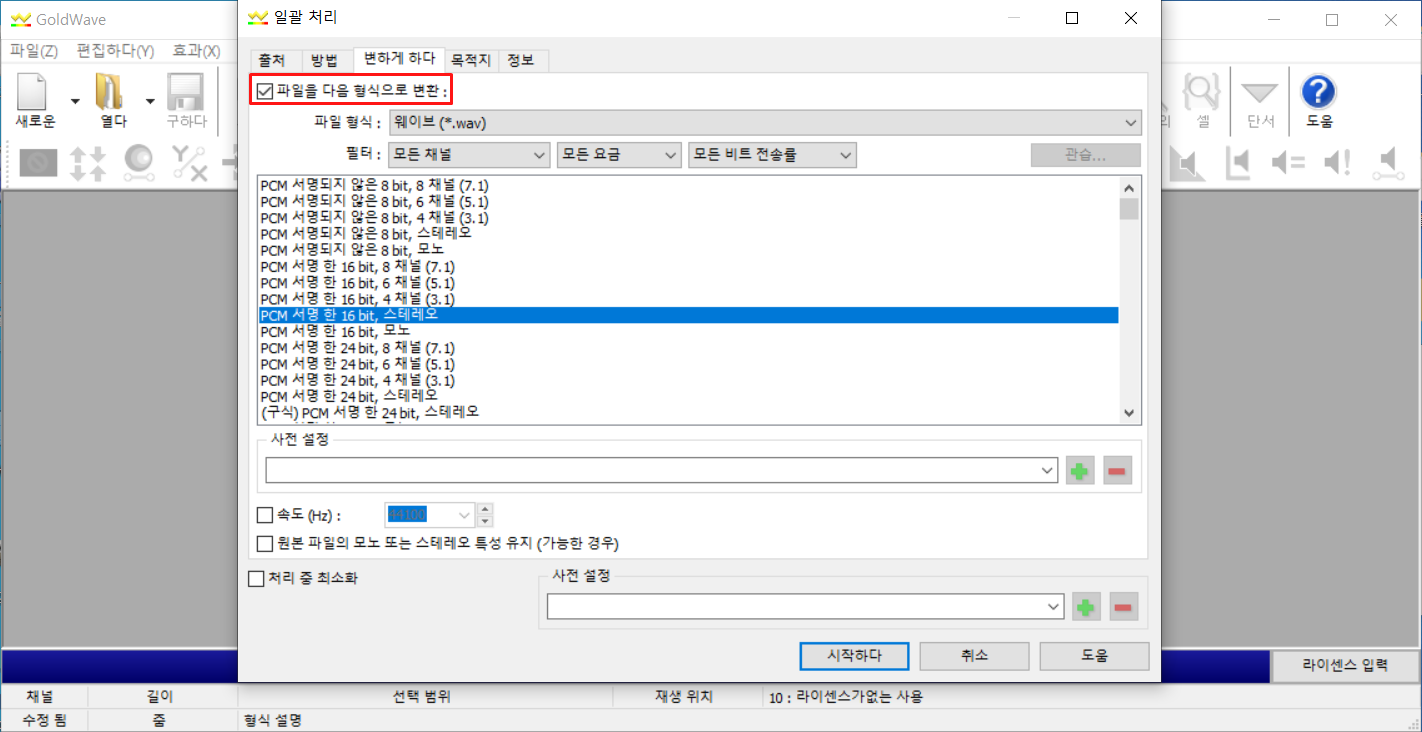Open the 정보 tab

[x=521, y=60]
